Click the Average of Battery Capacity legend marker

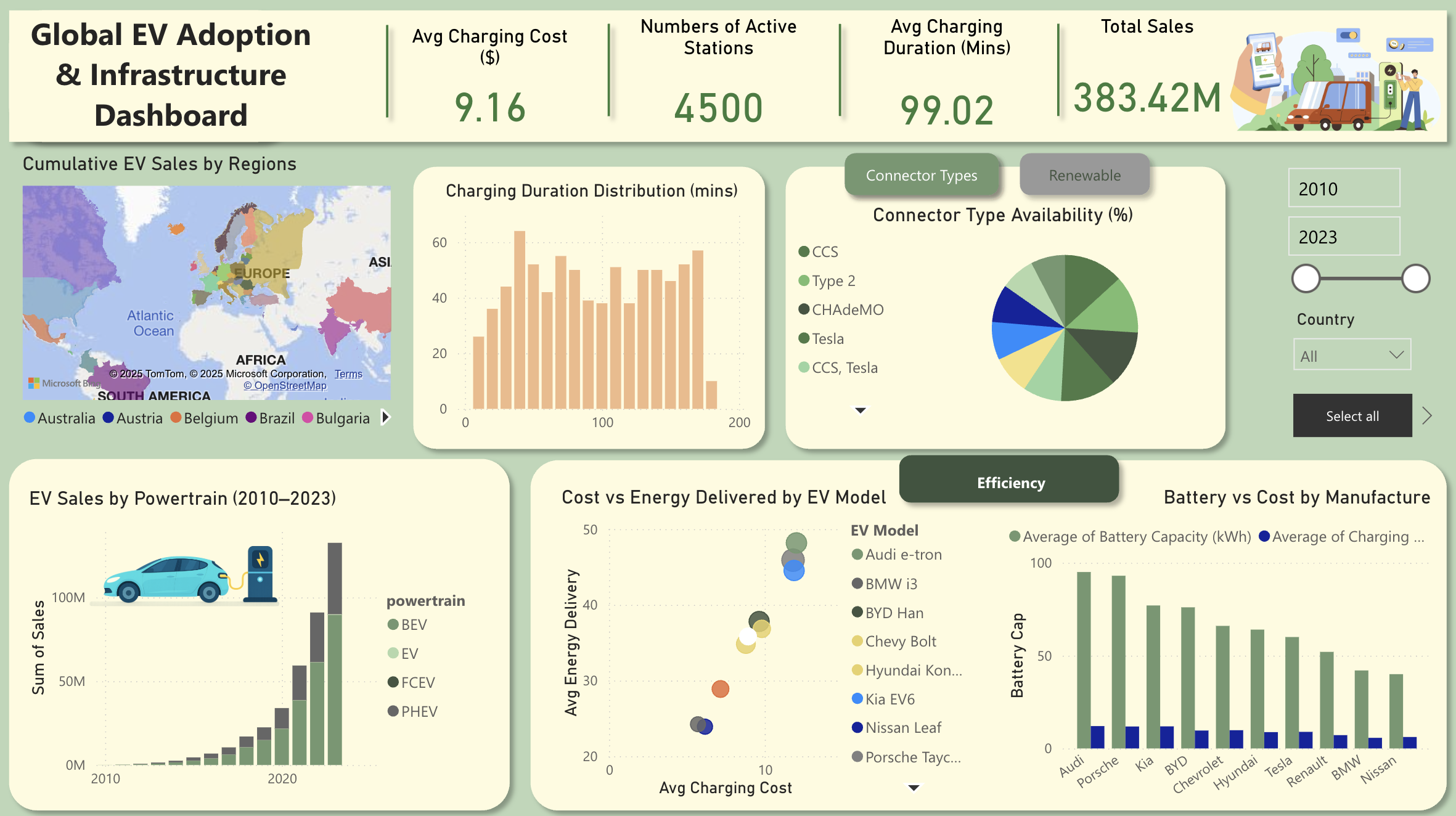click(1015, 536)
